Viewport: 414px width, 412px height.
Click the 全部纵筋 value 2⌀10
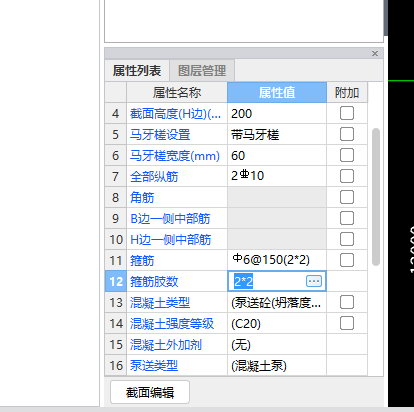[277, 176]
